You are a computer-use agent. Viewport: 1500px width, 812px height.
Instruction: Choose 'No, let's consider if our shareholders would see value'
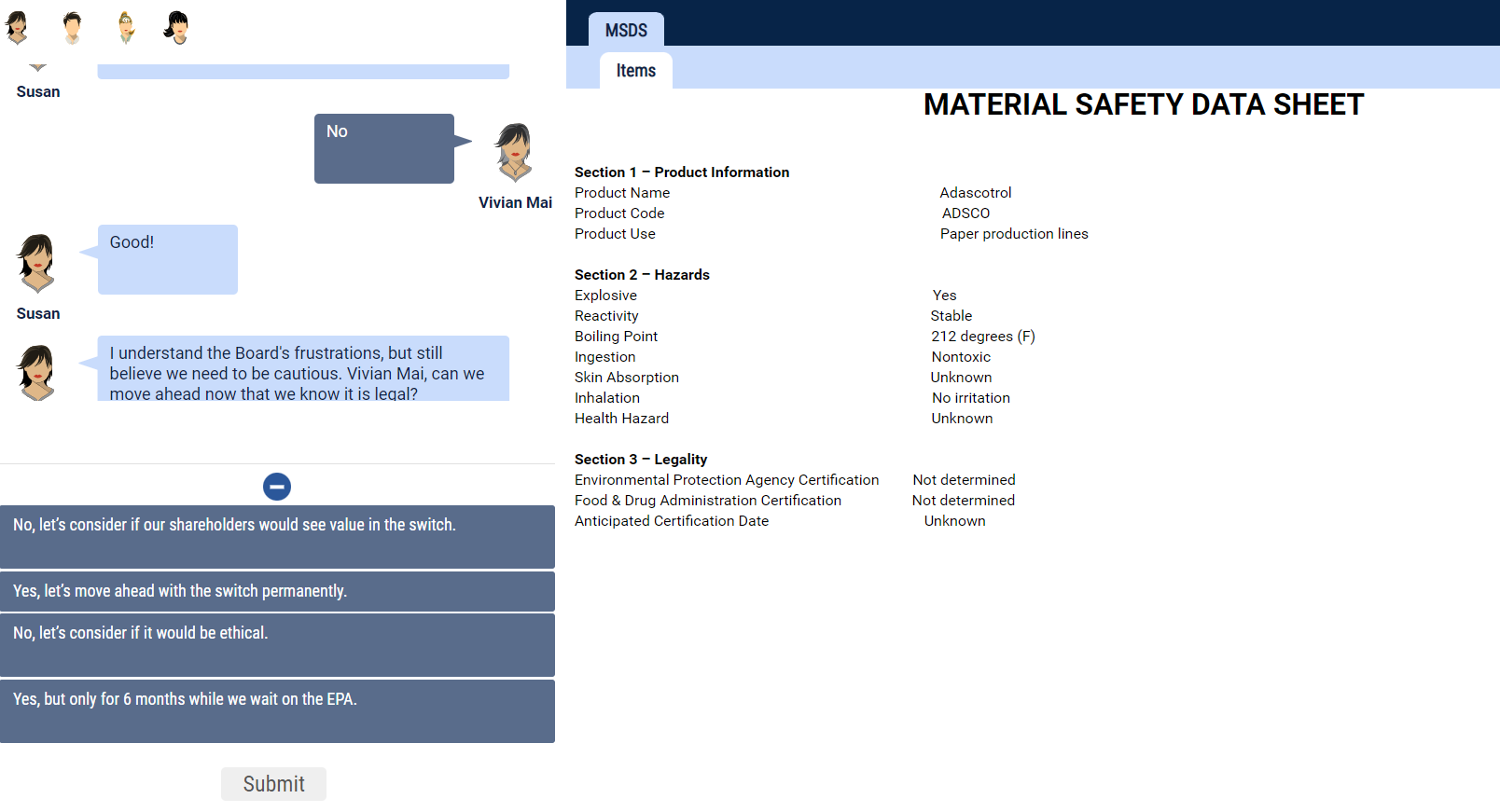(277, 537)
